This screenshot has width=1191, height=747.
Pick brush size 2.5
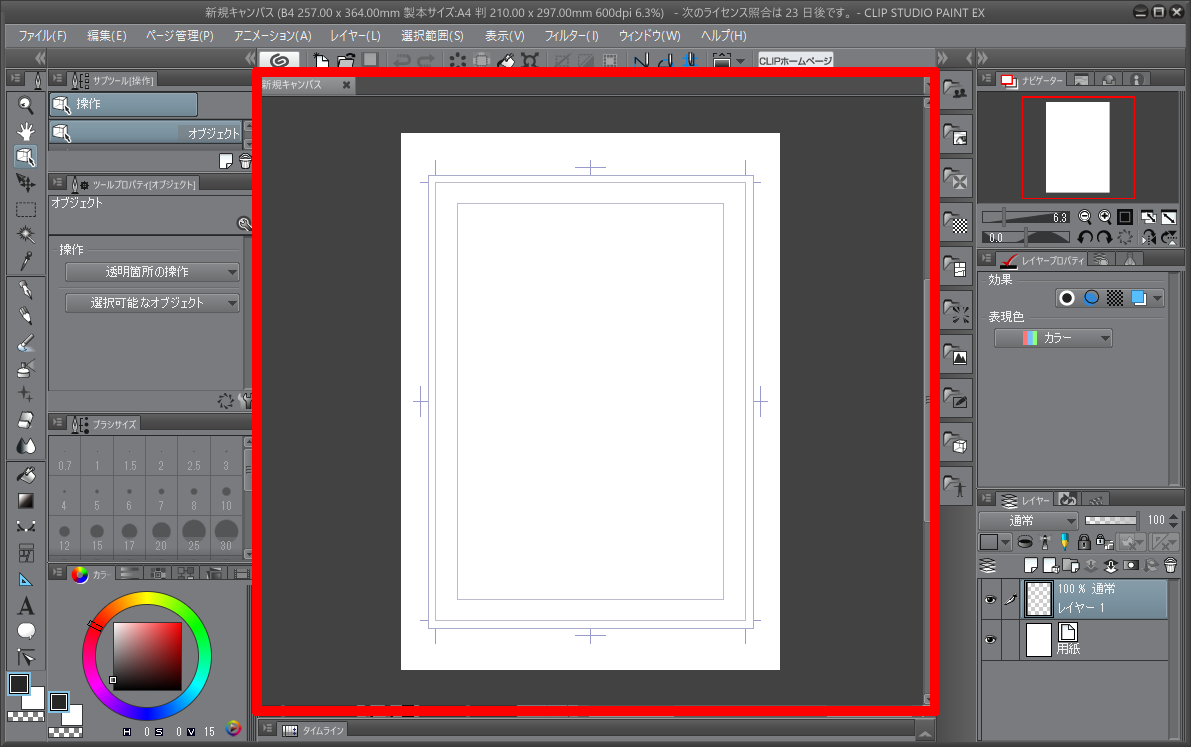click(x=194, y=456)
